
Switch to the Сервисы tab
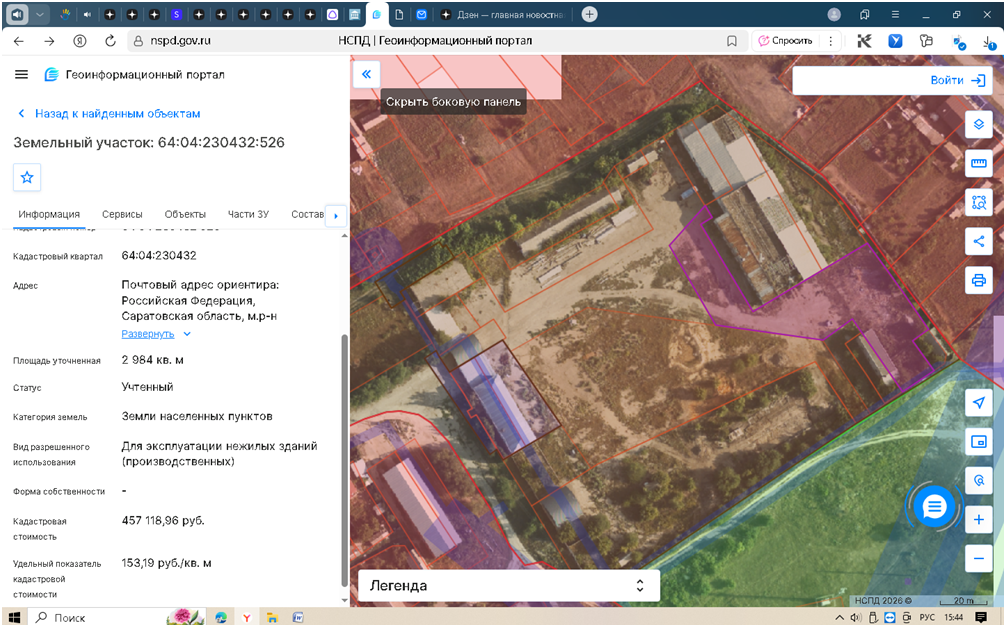[122, 215]
